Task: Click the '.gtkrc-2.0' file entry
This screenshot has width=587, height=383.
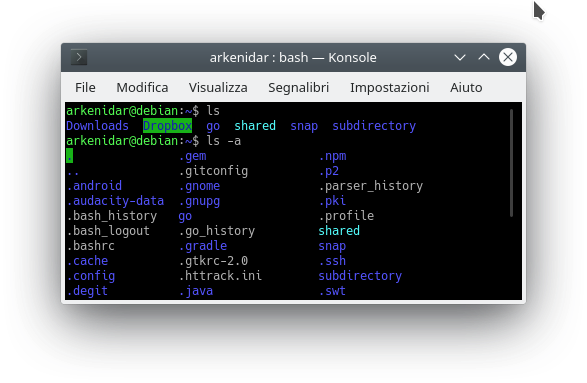Action: pos(213,261)
